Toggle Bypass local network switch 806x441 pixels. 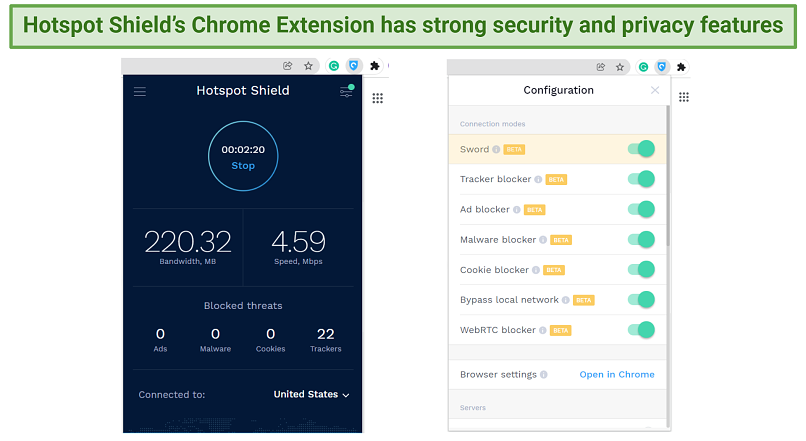click(x=641, y=300)
